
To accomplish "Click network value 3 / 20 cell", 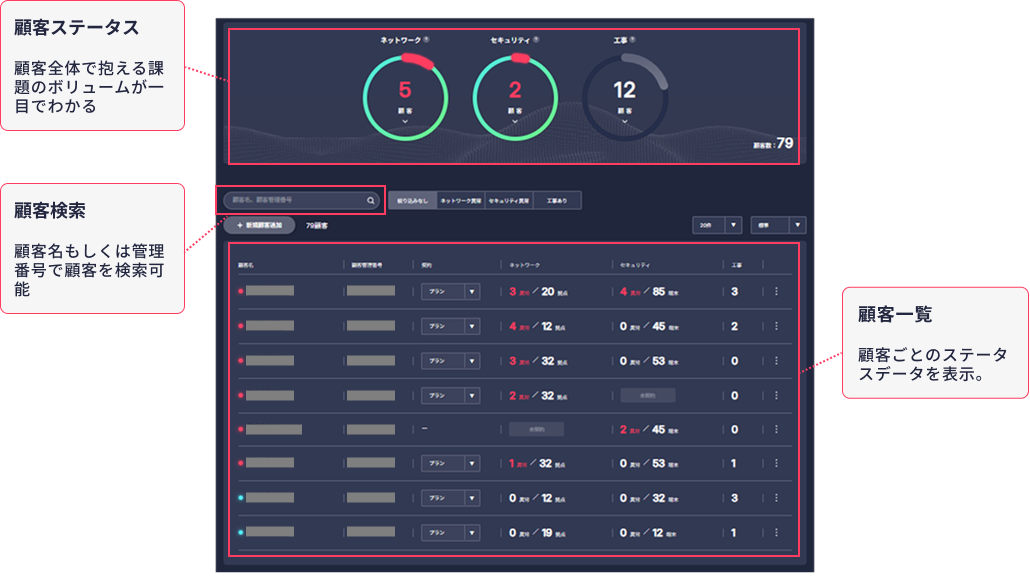I will [538, 292].
